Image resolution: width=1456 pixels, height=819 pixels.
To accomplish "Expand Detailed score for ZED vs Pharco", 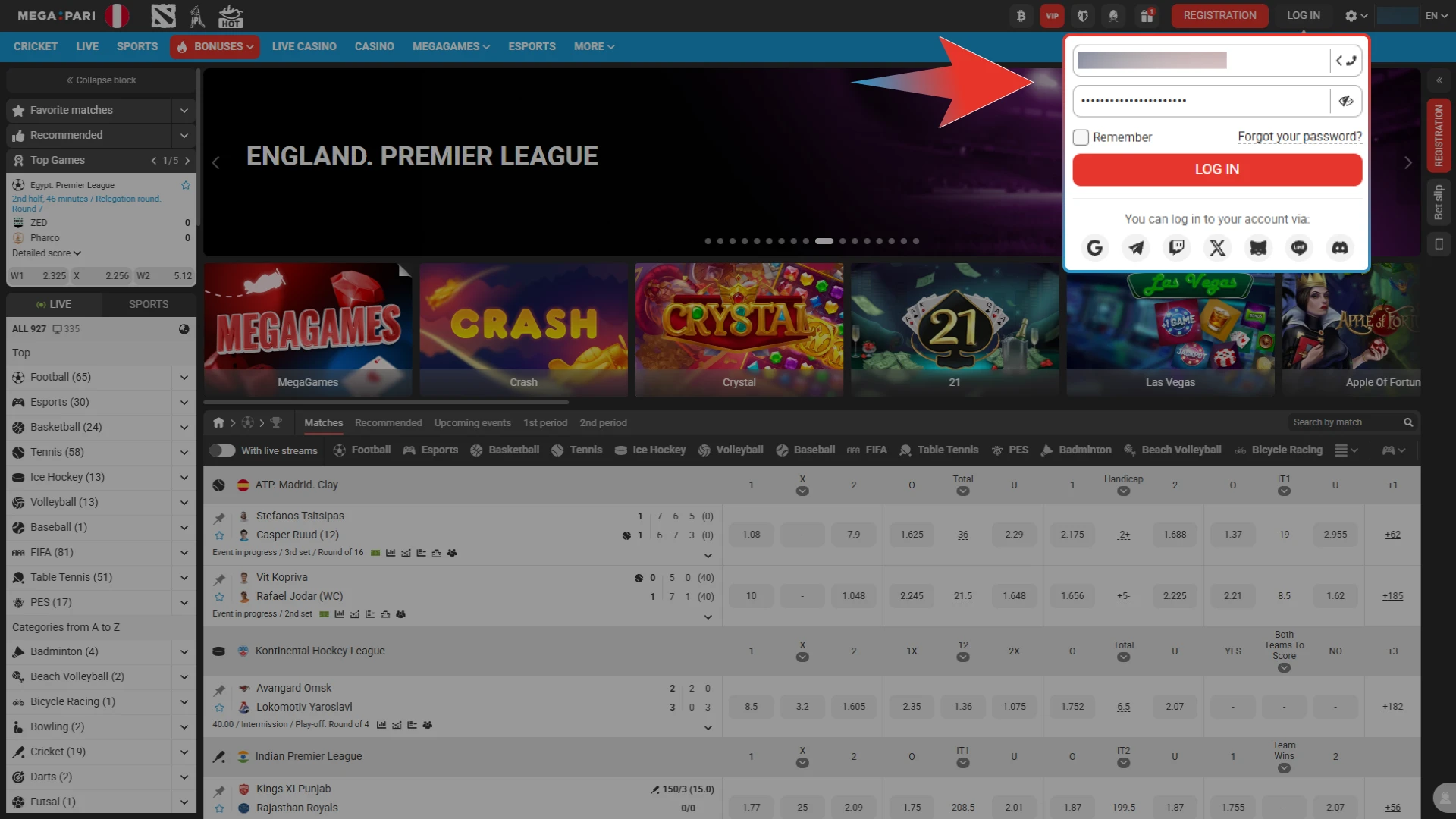I will click(x=46, y=253).
